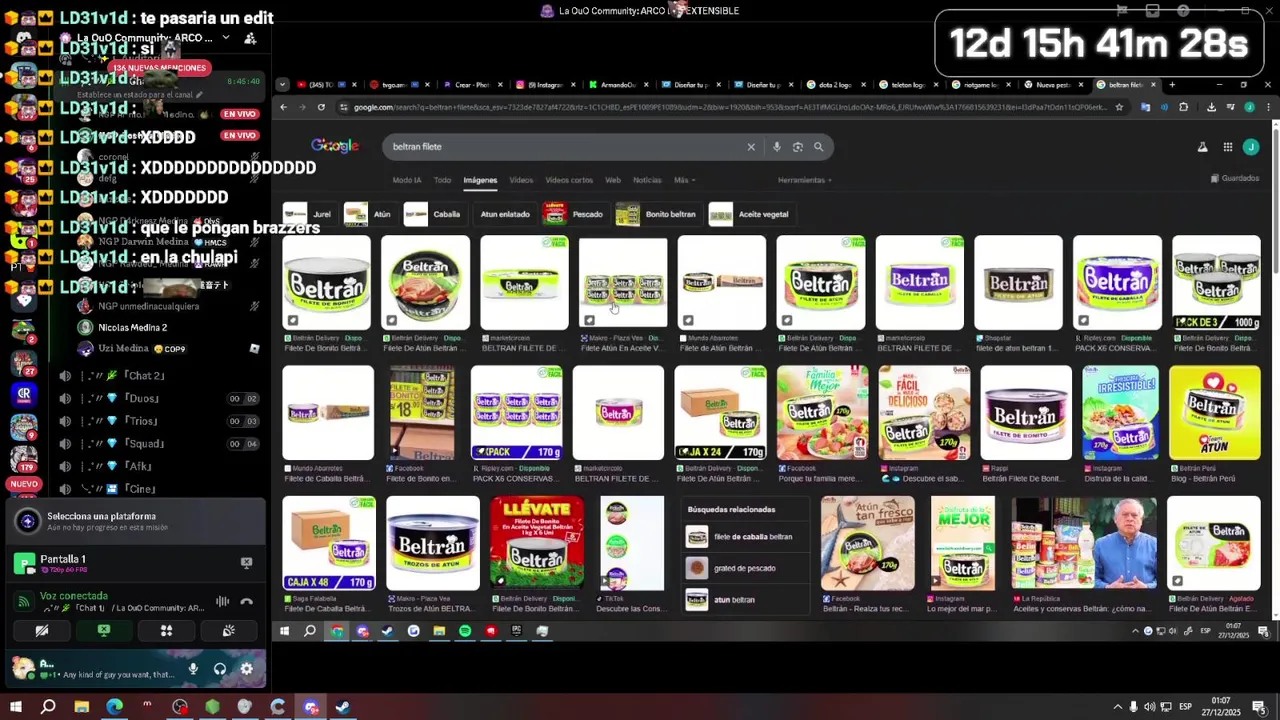Open the 'PACK DE 3 1000g' Beltran image

(x=1216, y=283)
